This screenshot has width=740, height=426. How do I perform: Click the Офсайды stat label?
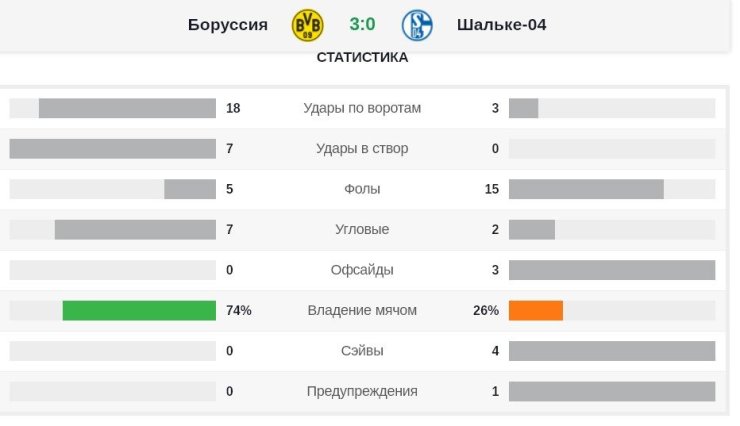362,270
